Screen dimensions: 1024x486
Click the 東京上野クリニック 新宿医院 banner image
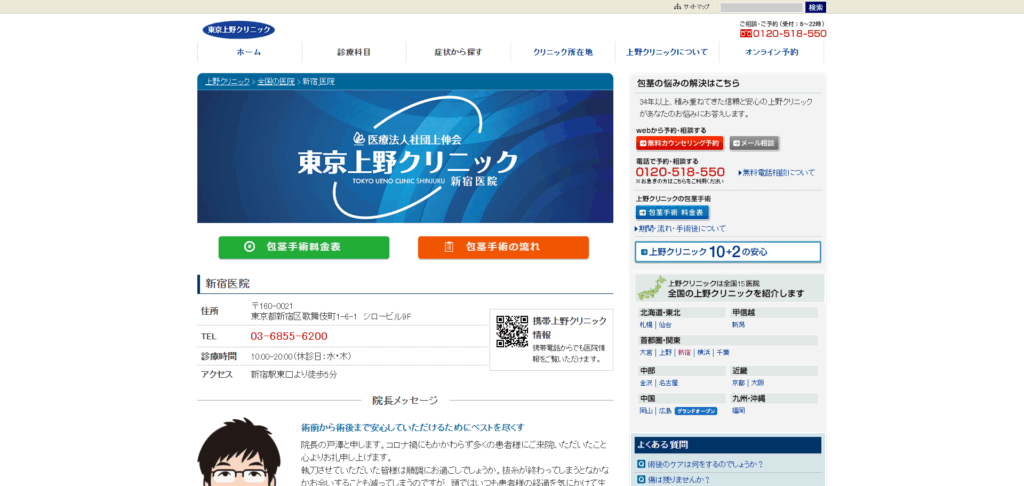pos(405,157)
